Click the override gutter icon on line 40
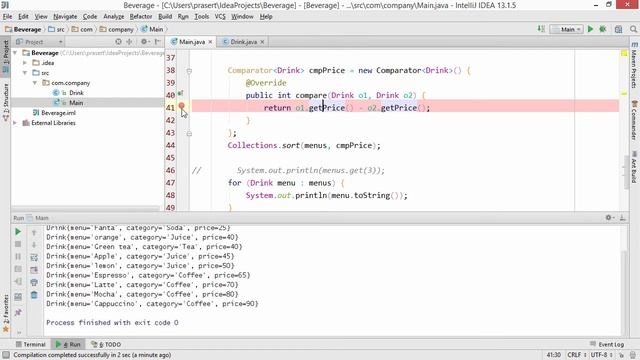The width and height of the screenshot is (640, 360). click(180, 93)
